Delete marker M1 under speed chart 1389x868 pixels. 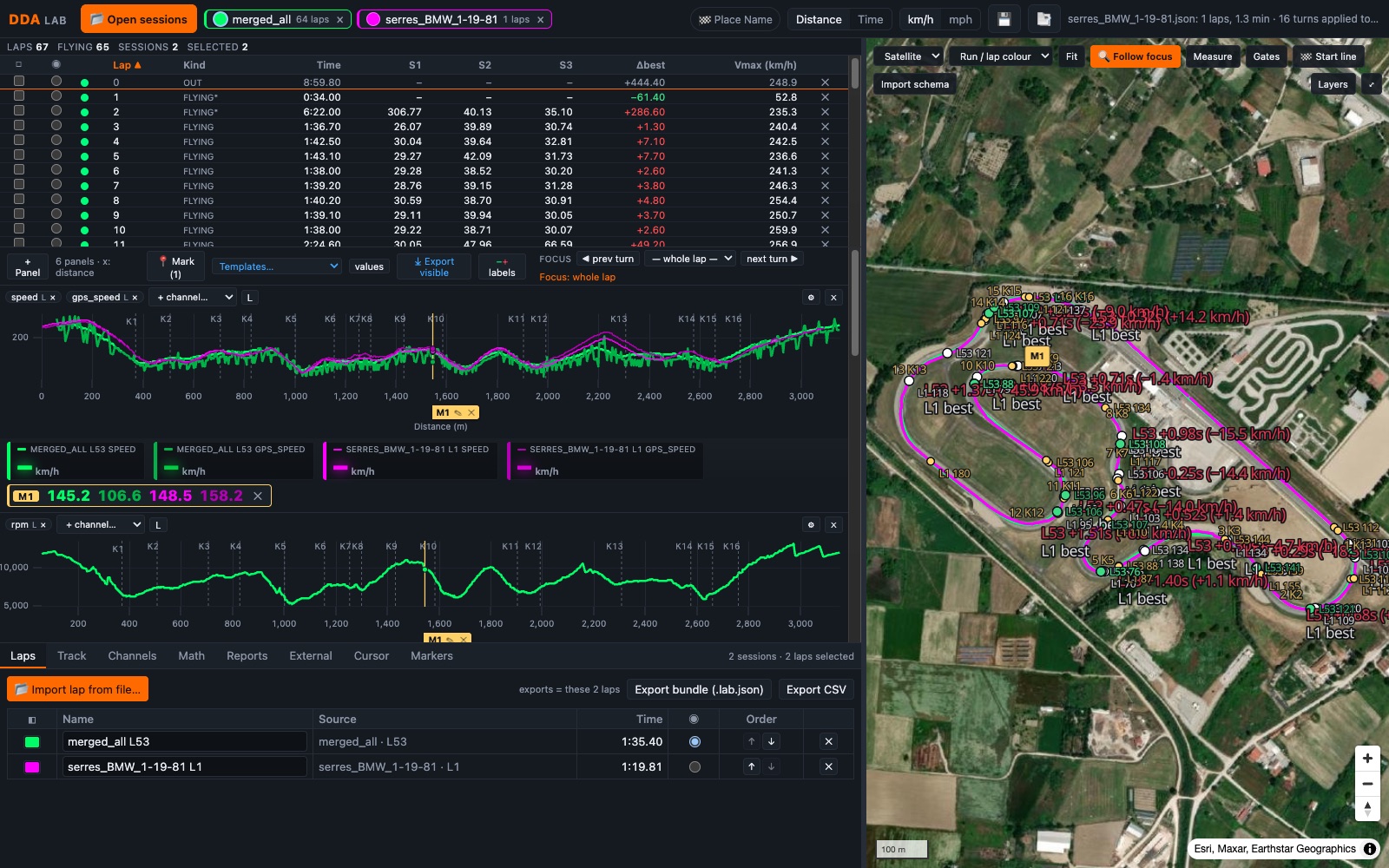[x=471, y=412]
